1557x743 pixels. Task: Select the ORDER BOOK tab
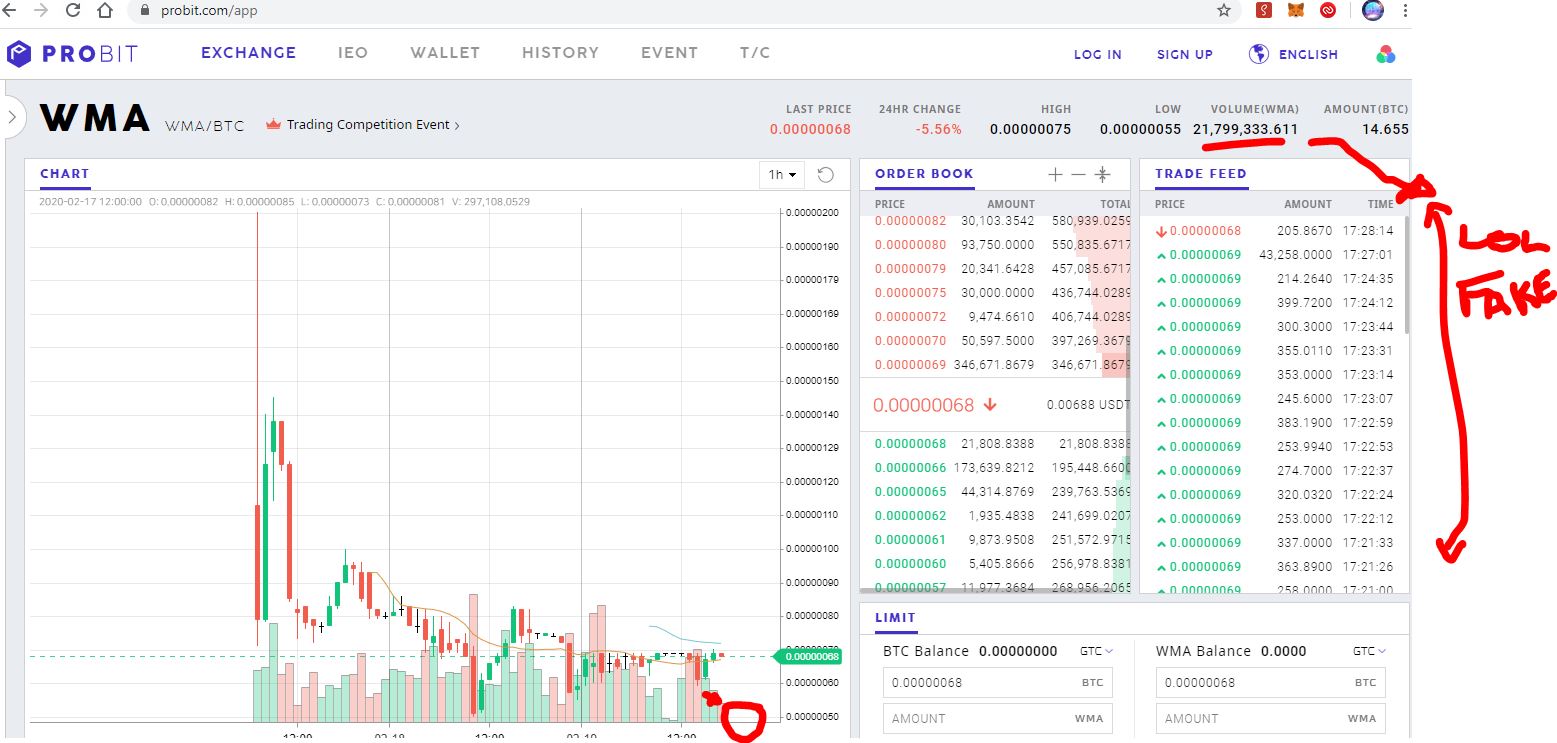924,174
